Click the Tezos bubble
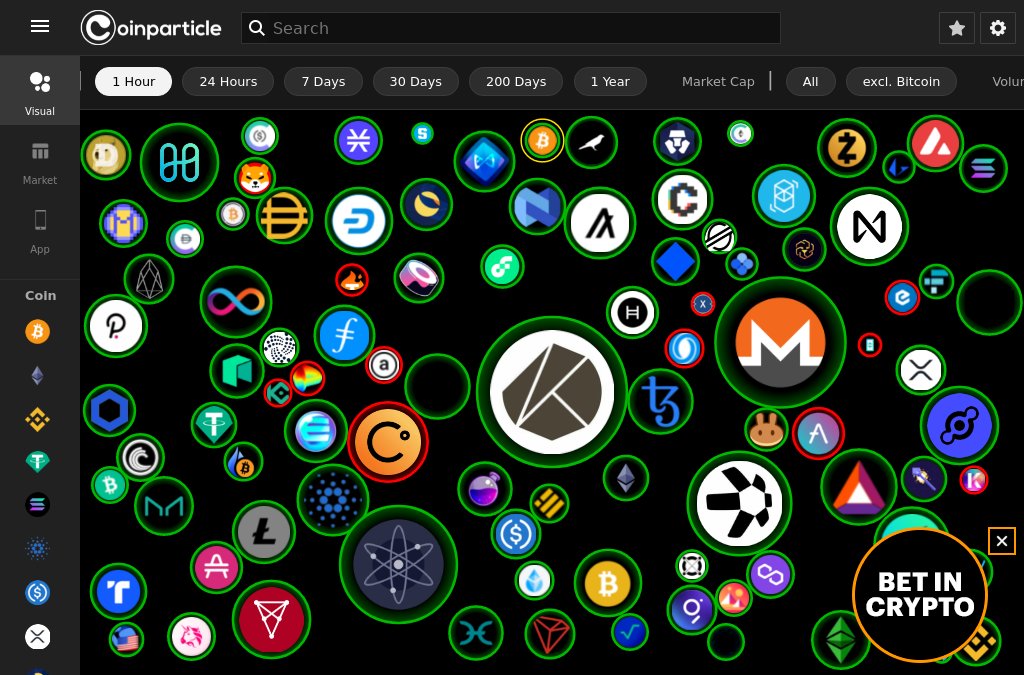Image resolution: width=1024 pixels, height=675 pixels. point(660,401)
